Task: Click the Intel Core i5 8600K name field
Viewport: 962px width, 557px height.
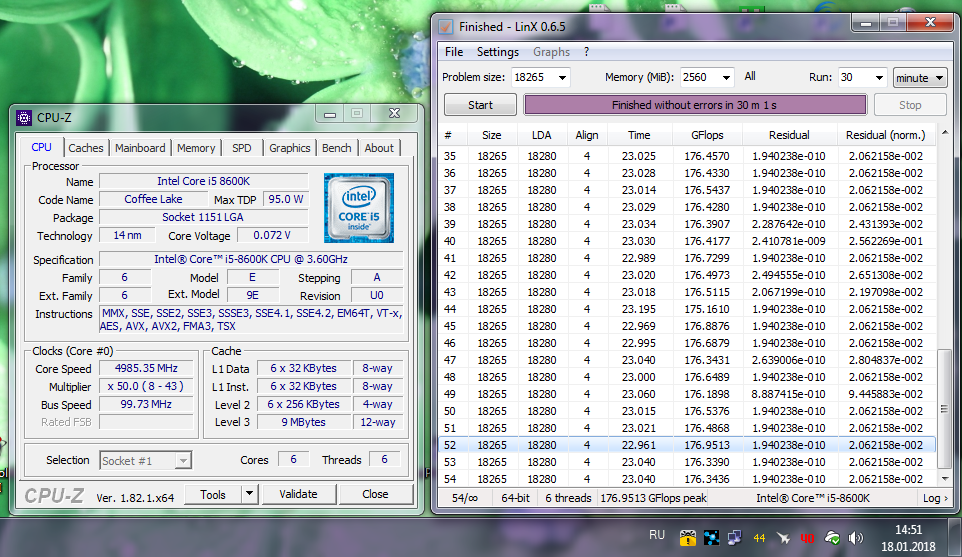Action: tap(204, 181)
